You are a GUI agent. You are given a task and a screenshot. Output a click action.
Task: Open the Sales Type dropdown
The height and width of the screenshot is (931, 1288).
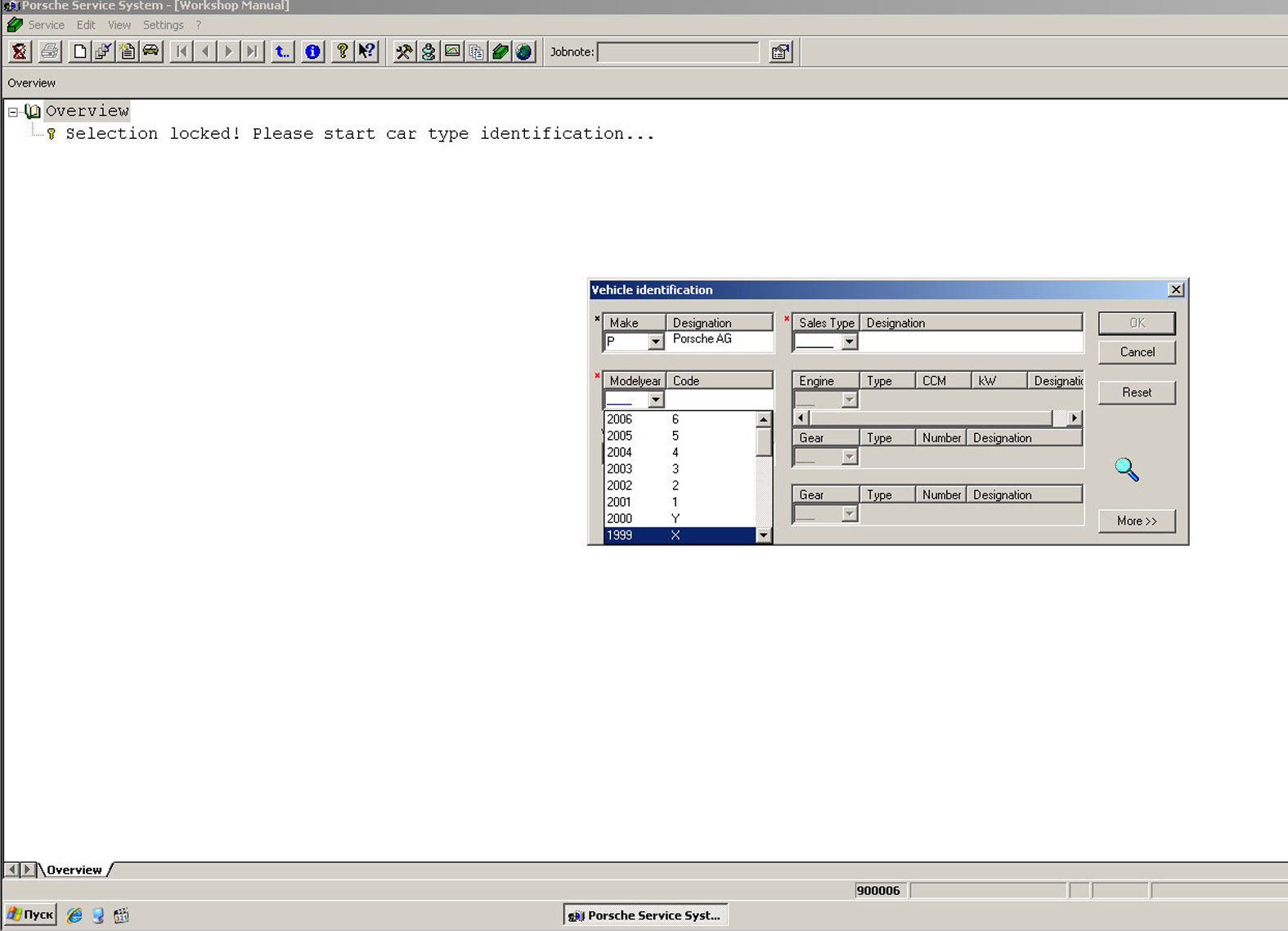point(849,342)
